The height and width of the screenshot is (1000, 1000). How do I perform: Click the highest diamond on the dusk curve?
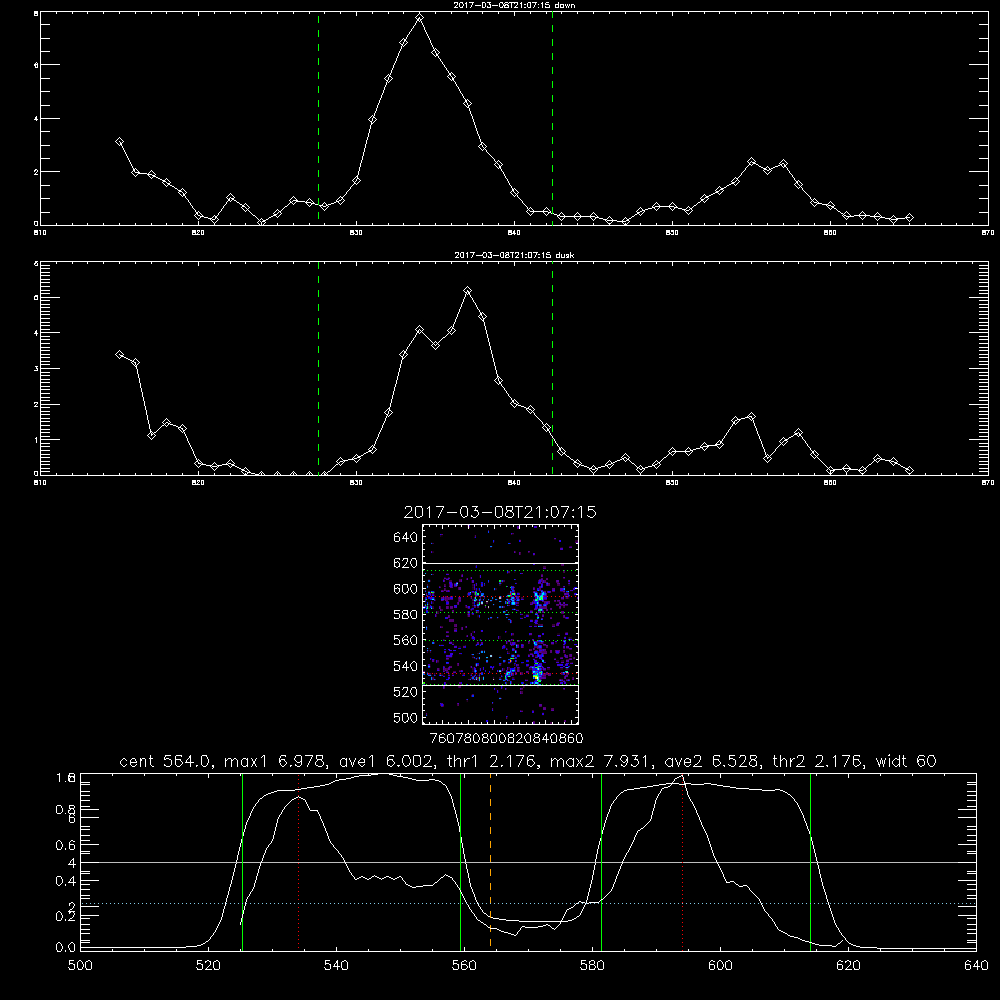click(467, 291)
